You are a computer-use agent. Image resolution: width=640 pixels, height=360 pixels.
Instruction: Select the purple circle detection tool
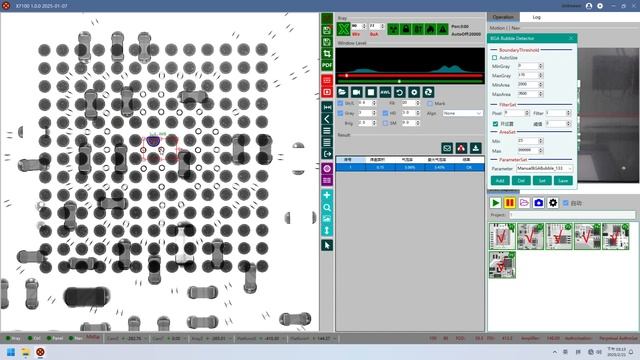(x=327, y=169)
